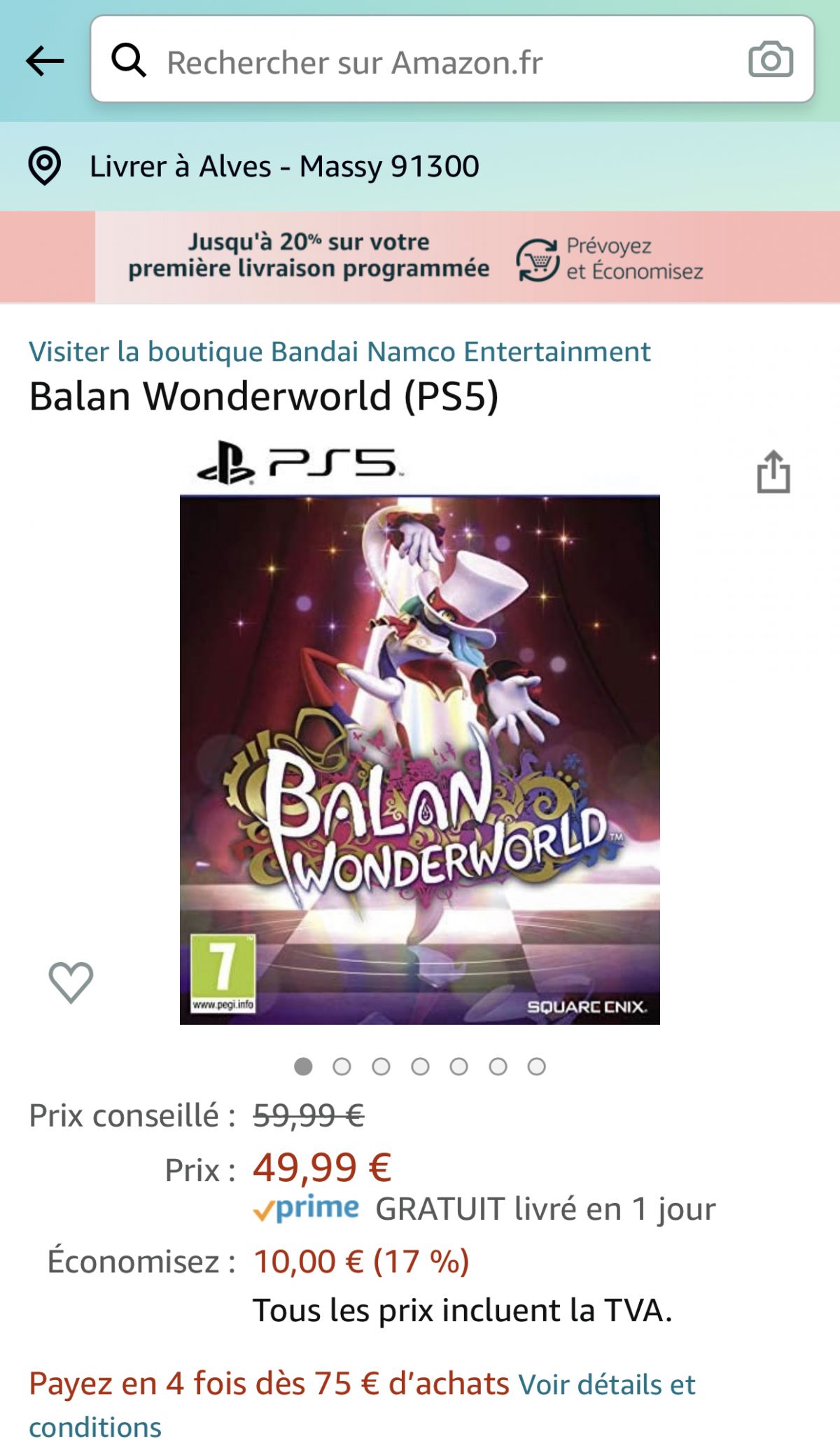Tap the back arrow icon

pos(45,61)
